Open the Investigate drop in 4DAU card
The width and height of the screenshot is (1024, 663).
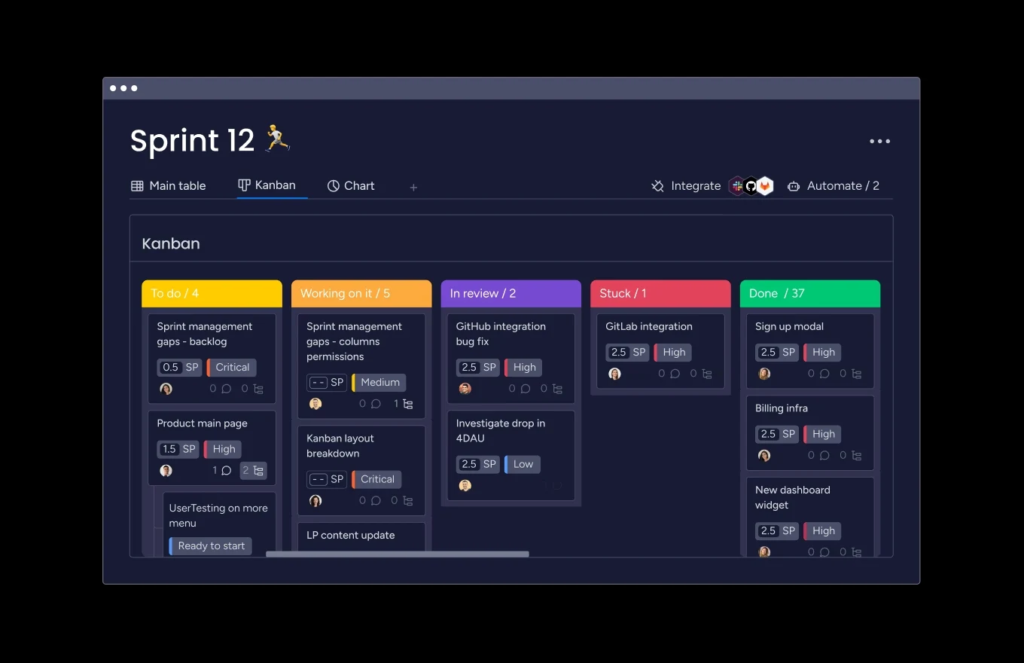coord(511,455)
